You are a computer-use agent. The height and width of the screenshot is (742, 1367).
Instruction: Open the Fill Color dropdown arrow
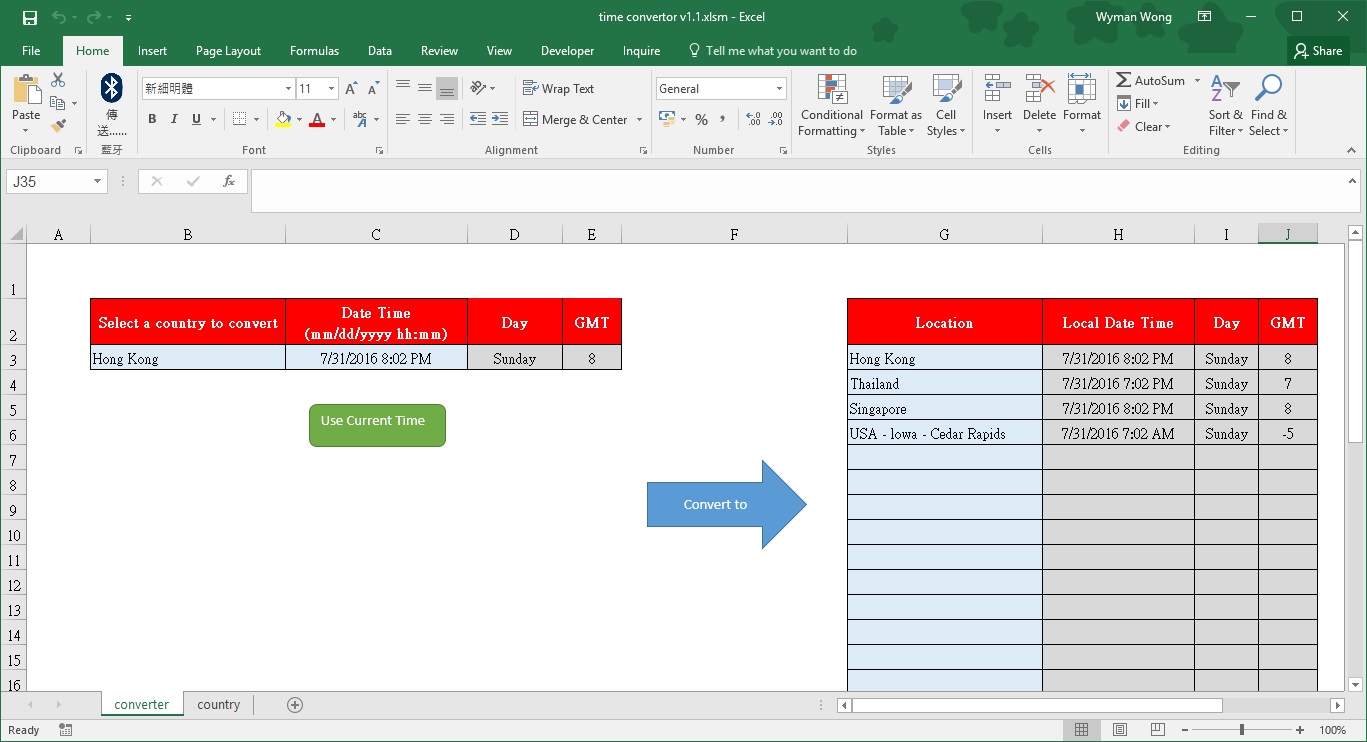297,119
